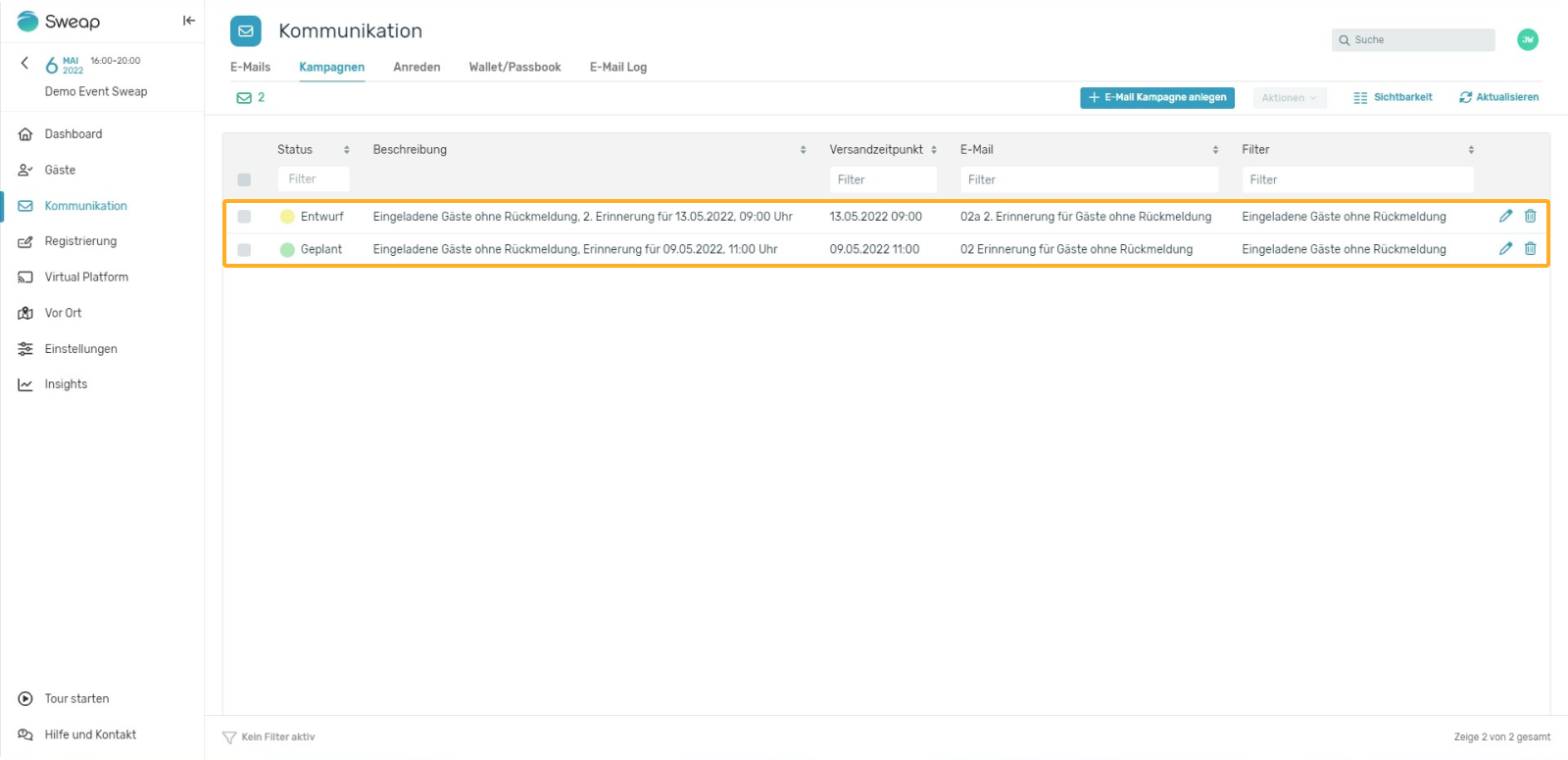This screenshot has height=760, width=1568.
Task: Click the Virtual Platform cast icon
Action: [x=25, y=278]
